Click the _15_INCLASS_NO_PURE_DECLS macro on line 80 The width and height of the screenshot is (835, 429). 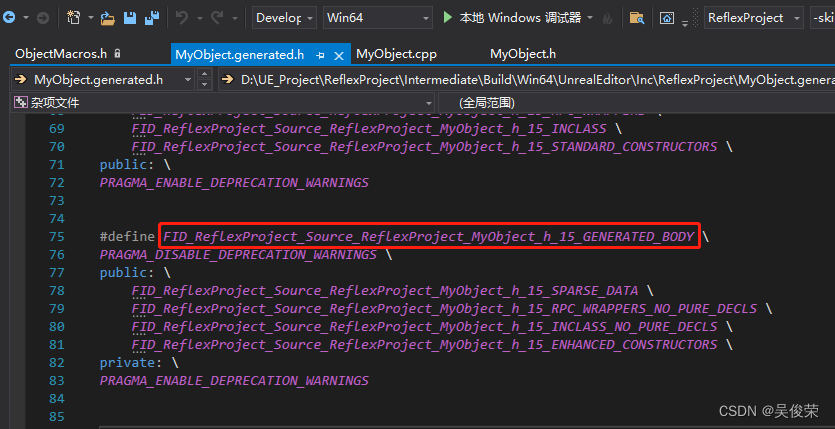(x=424, y=327)
